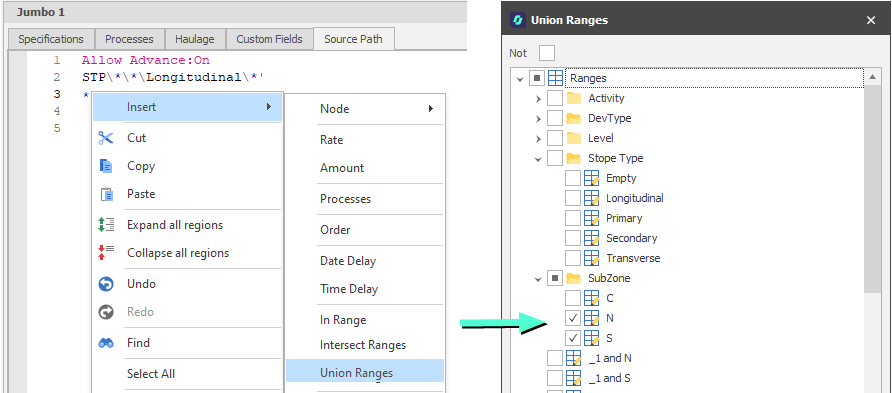Click the Collapse all regions icon
Viewport: 892px width, 393px height.
pos(106,253)
